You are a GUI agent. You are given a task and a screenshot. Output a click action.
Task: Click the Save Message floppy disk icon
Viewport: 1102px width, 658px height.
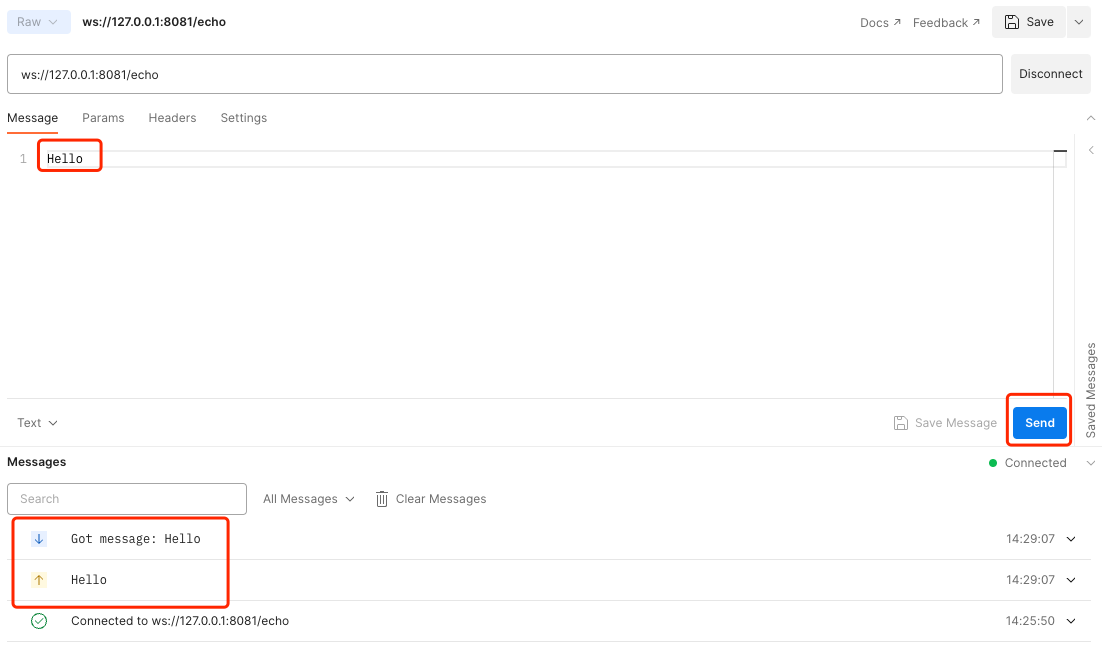[900, 422]
